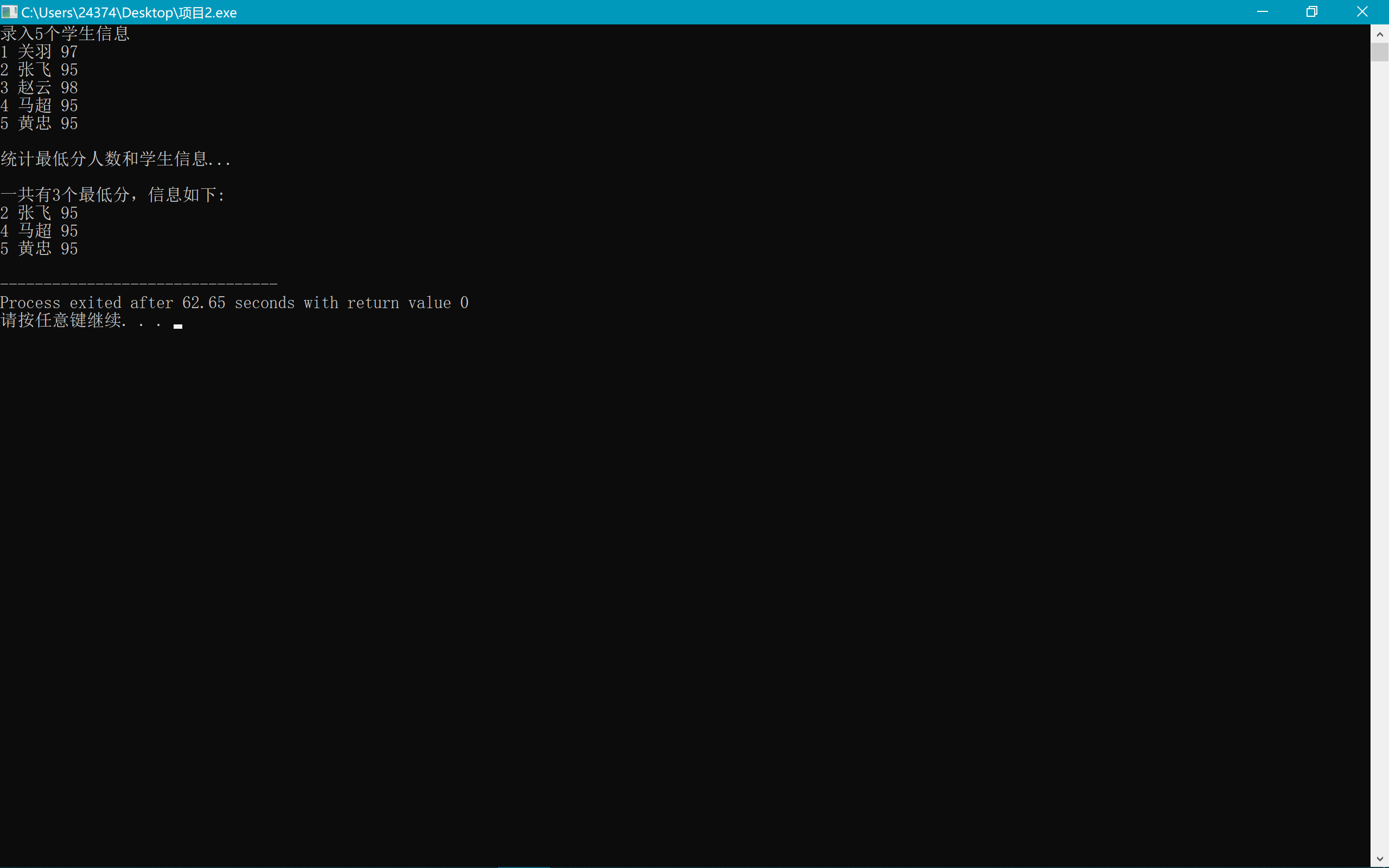Click the console app icon in title bar
The height and width of the screenshot is (868, 1389).
click(x=9, y=11)
